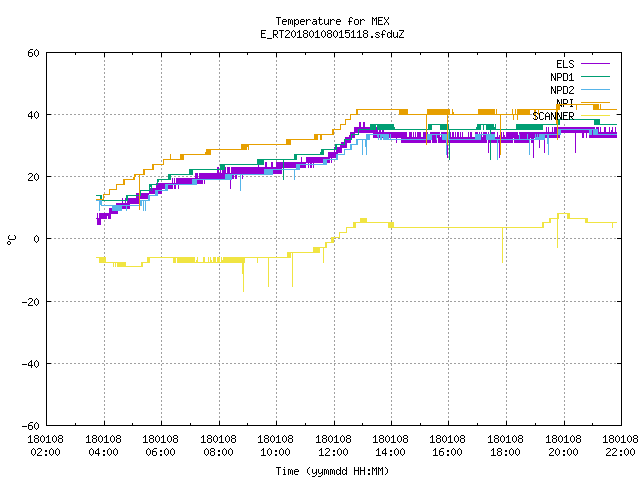Click the x-axis time label '10:00'
This screenshot has width=640, height=480.
pos(276,452)
